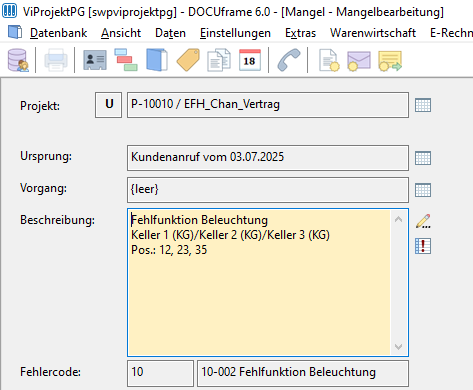Open the blue book folder toolbar icon
Screen dimensions: 473x390
click(x=157, y=60)
